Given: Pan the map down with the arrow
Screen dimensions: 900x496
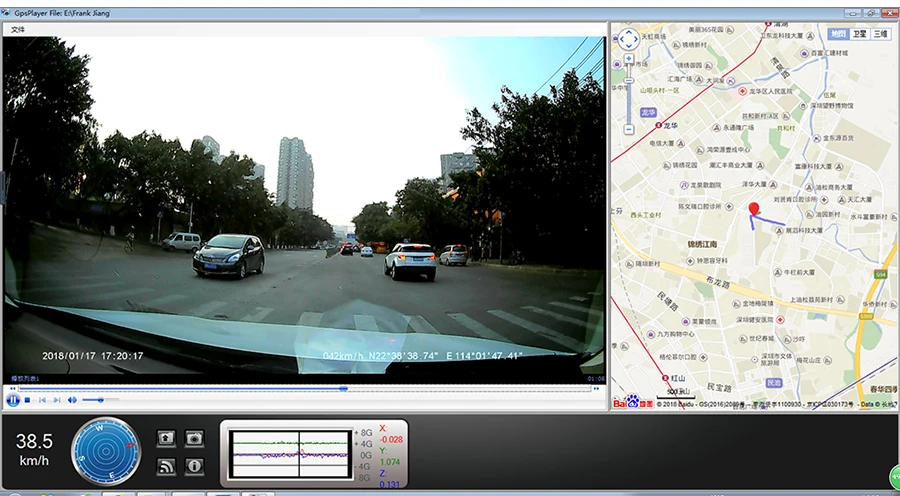Looking at the screenshot, I should (x=629, y=46).
